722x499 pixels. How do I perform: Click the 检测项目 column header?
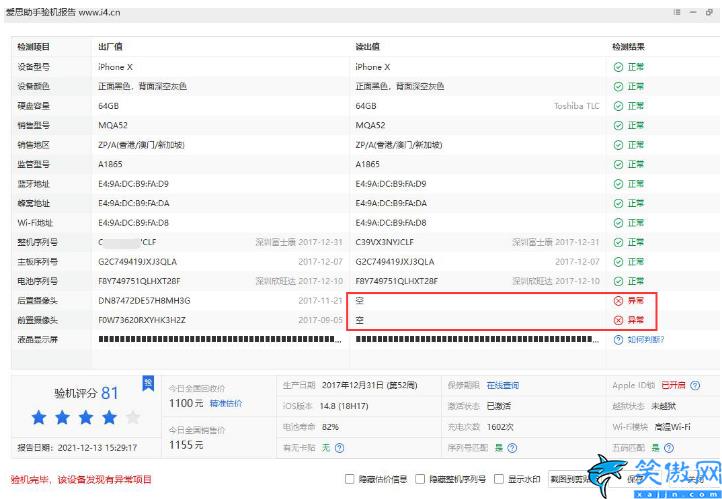(x=34, y=47)
